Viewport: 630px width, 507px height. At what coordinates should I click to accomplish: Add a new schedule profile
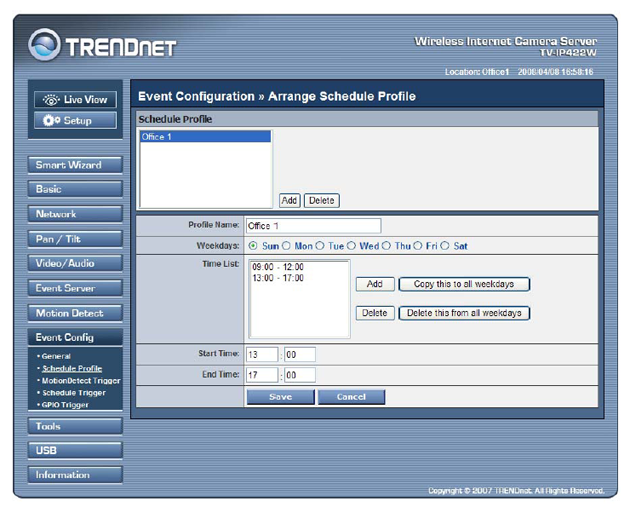[x=289, y=200]
